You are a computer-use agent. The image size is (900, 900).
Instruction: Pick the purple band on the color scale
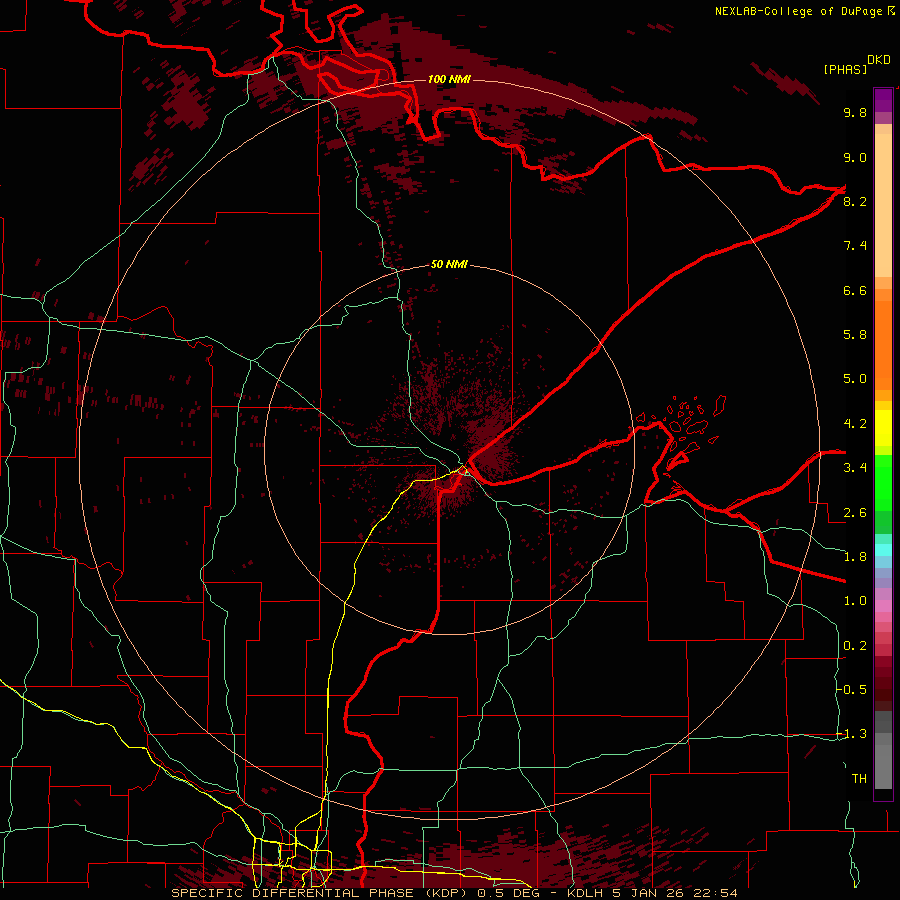tap(883, 100)
